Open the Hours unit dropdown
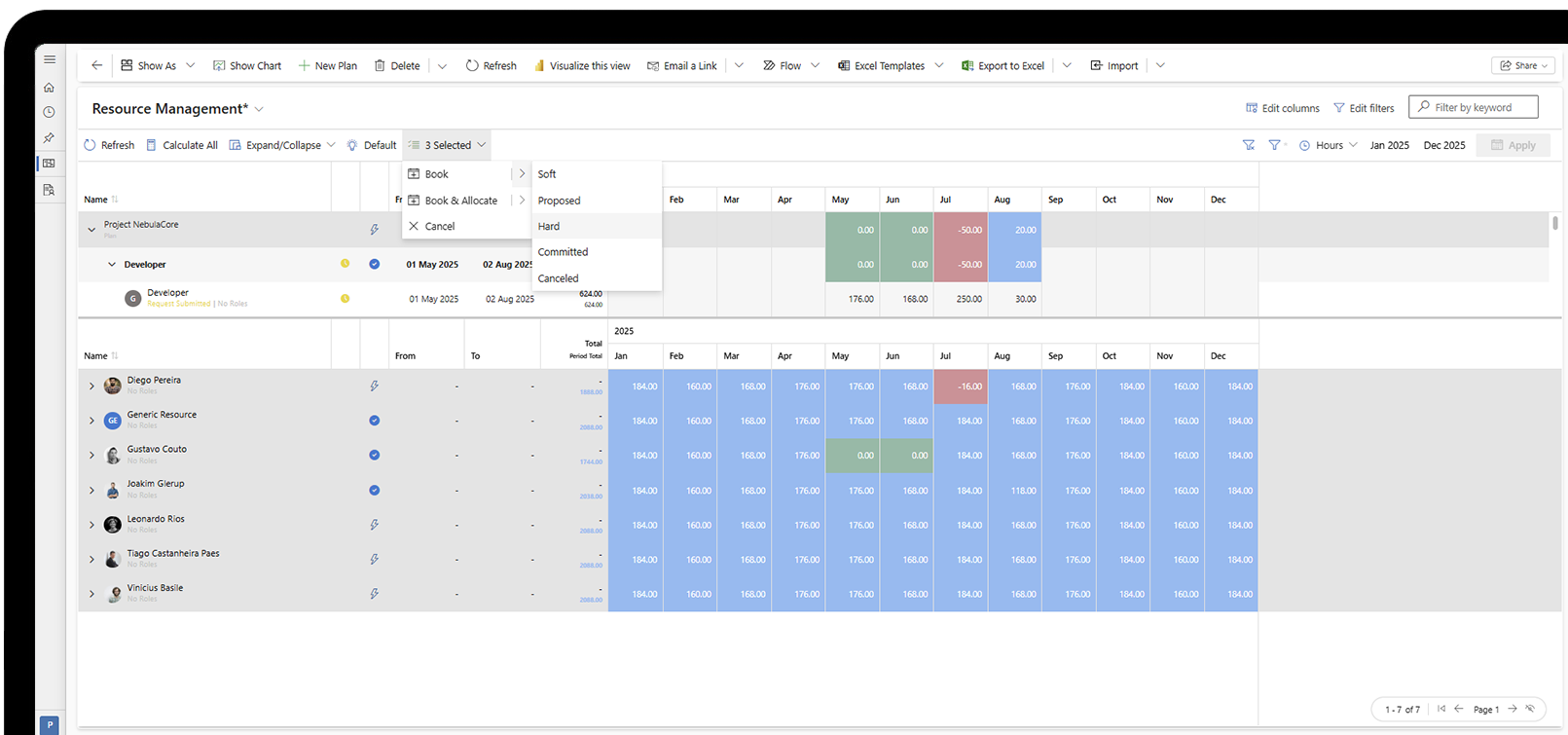This screenshot has height=735, width=1568. [1329, 145]
